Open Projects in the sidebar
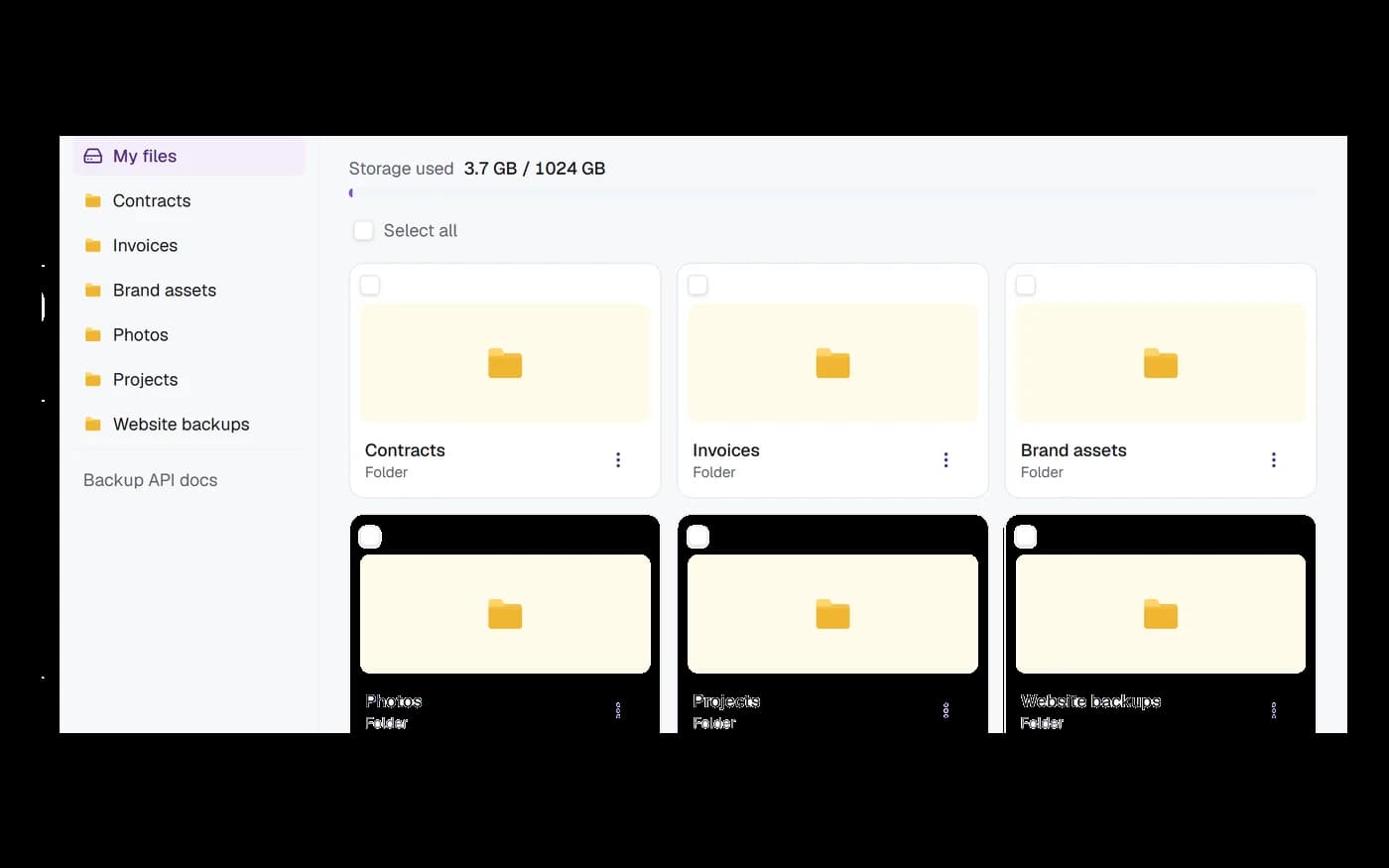 (x=189, y=379)
